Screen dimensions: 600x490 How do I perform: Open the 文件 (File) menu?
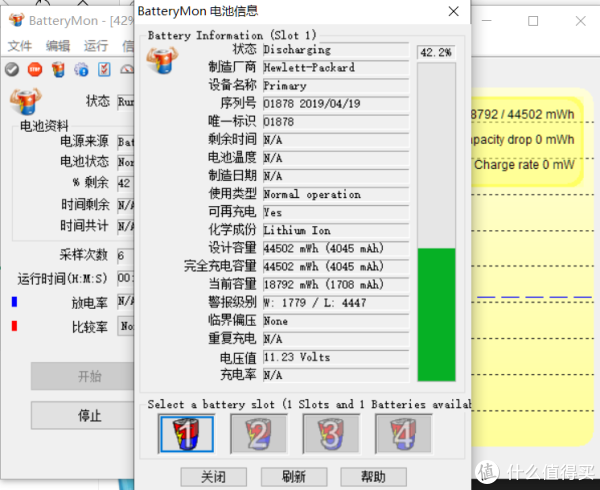pyautogui.click(x=20, y=46)
